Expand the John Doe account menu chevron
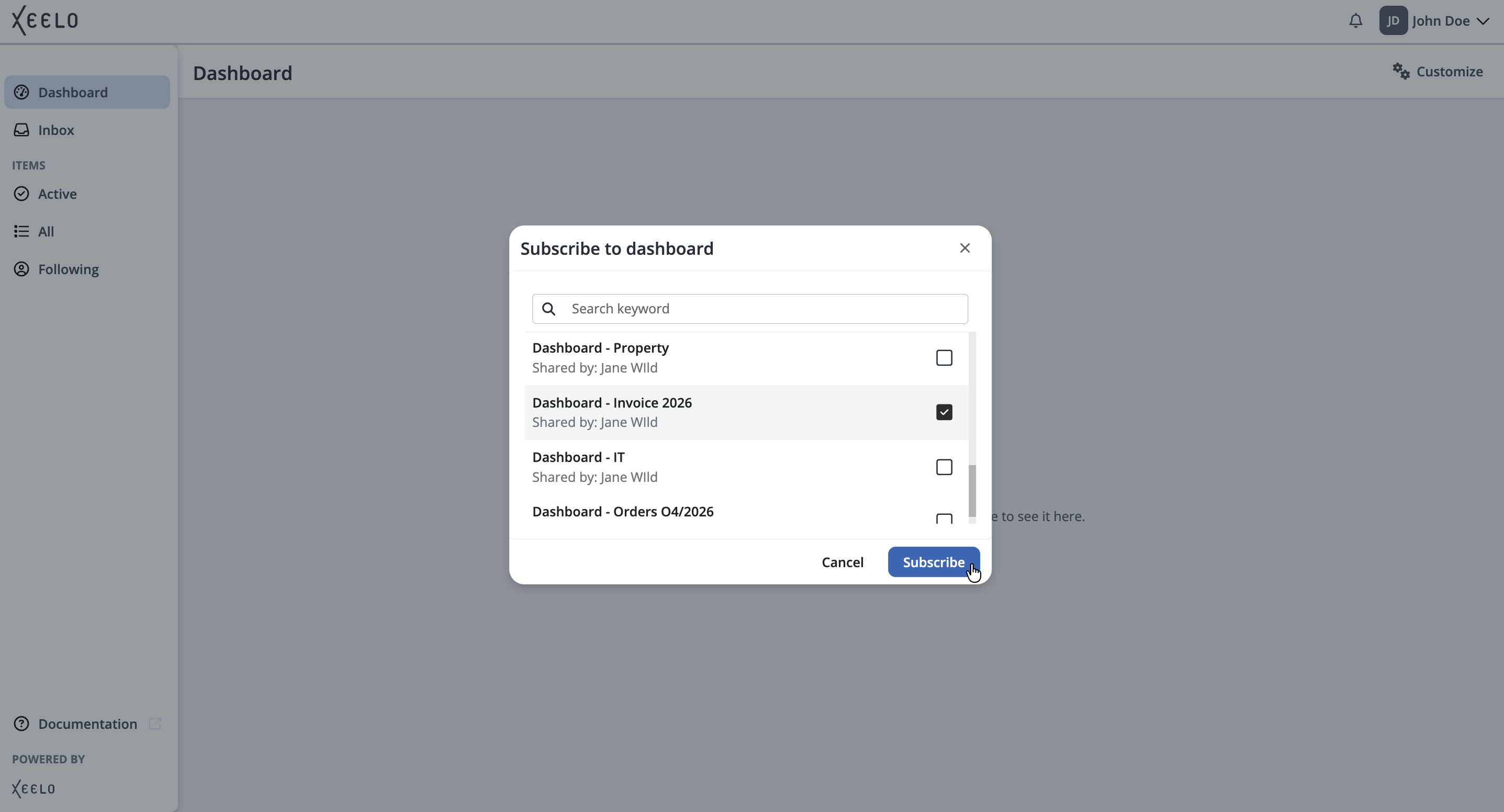 1483,21
